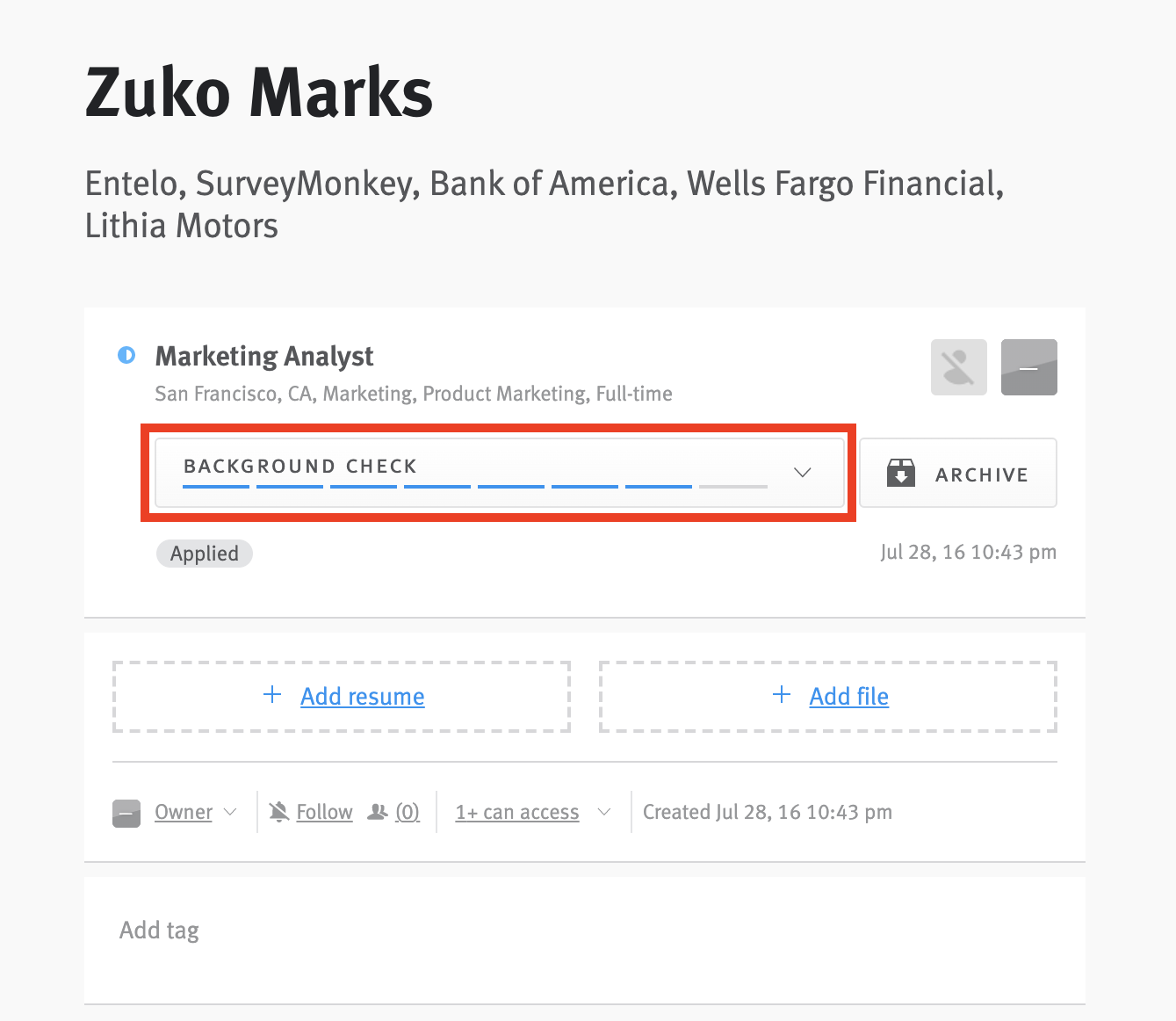The width and height of the screenshot is (1176, 1021).
Task: Click the Archive button
Action: click(957, 474)
